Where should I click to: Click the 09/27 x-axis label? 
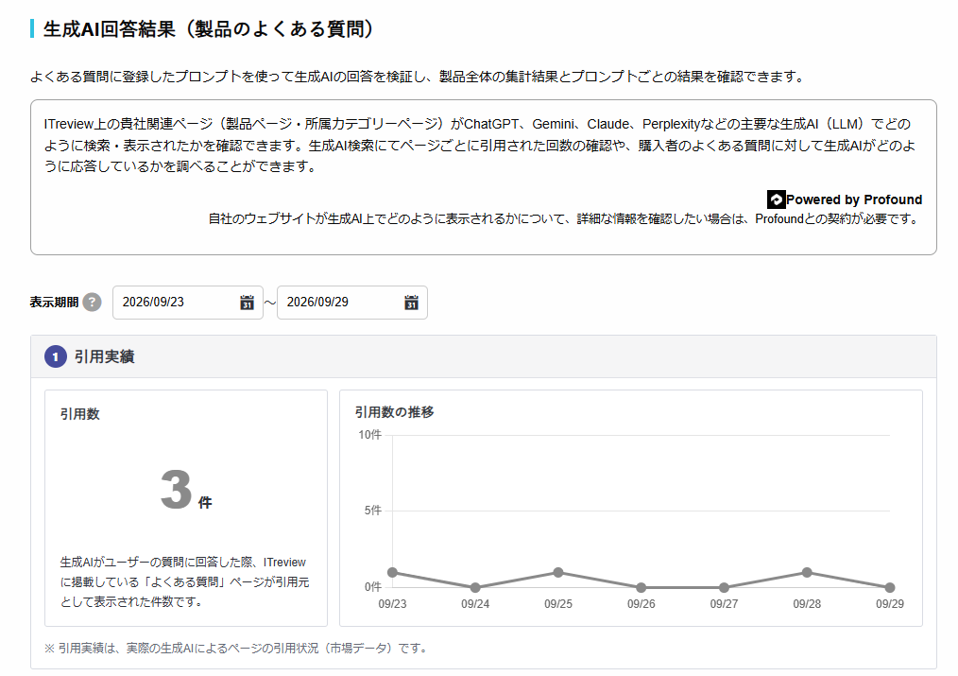pos(724,604)
